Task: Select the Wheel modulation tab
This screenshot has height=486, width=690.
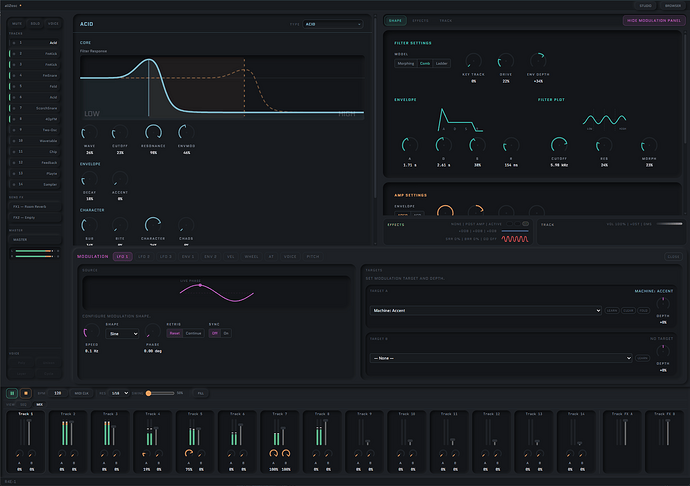Action: (x=251, y=257)
